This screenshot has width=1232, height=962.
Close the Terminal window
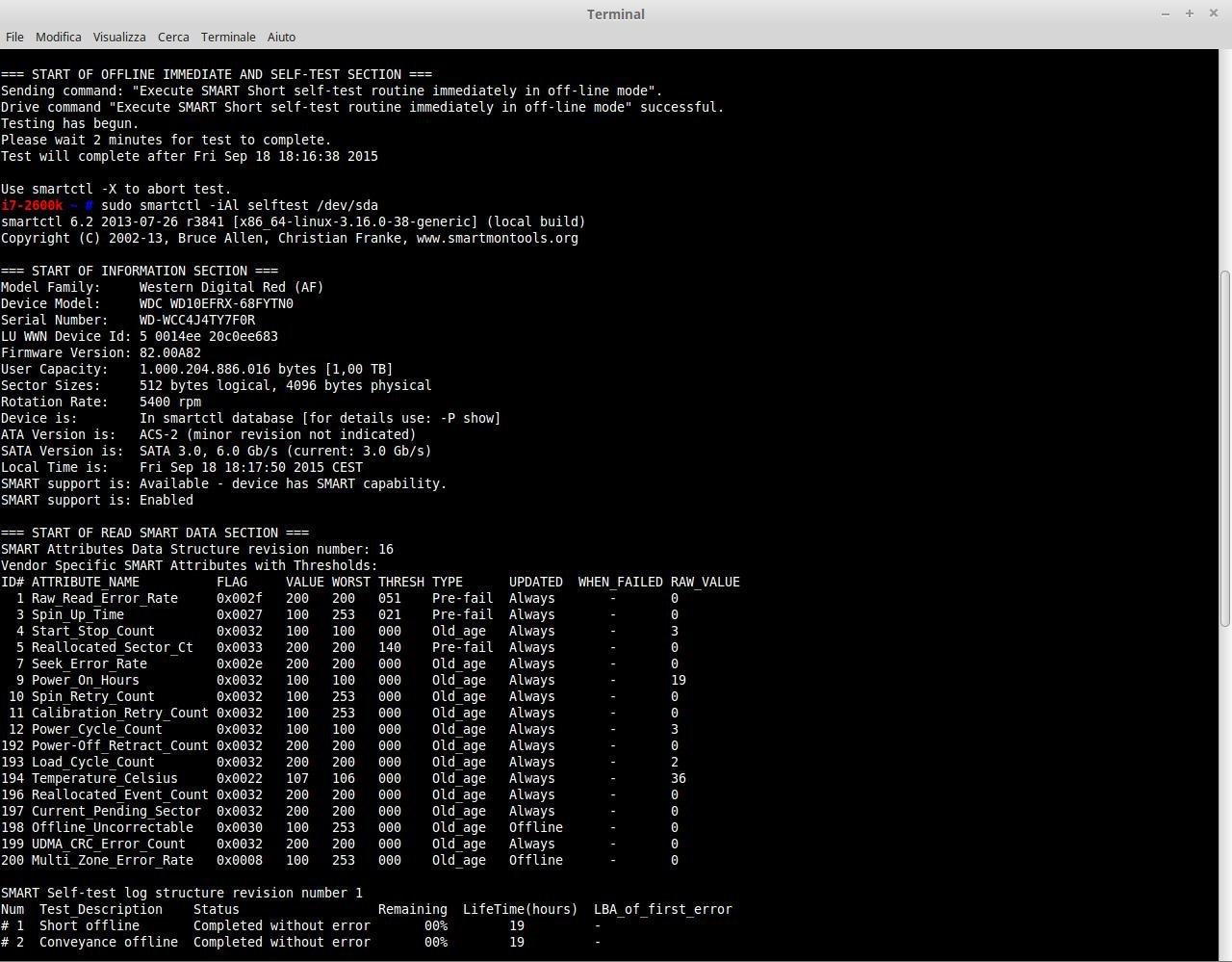pos(1214,13)
